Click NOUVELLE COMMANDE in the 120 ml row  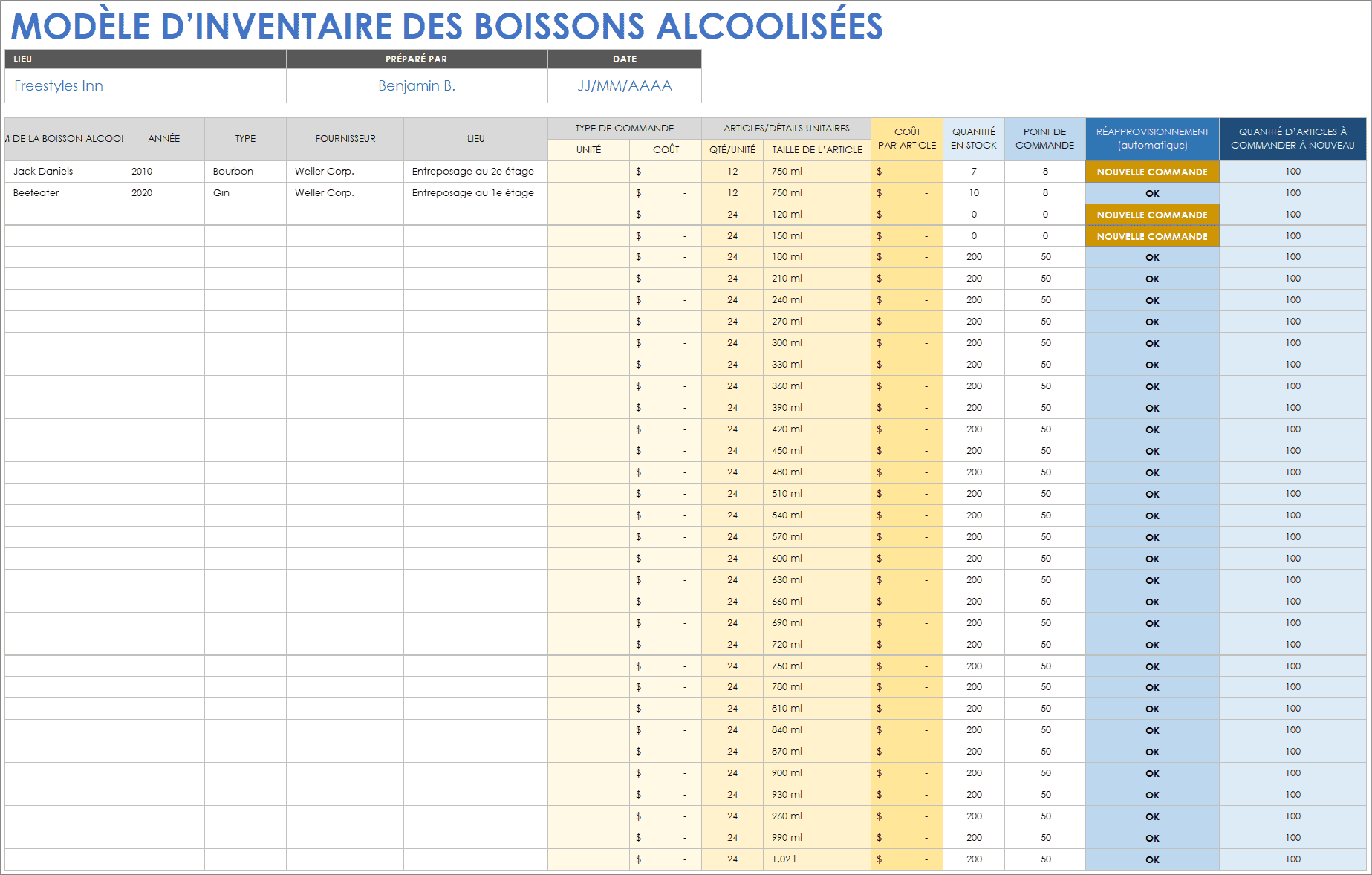(1153, 215)
